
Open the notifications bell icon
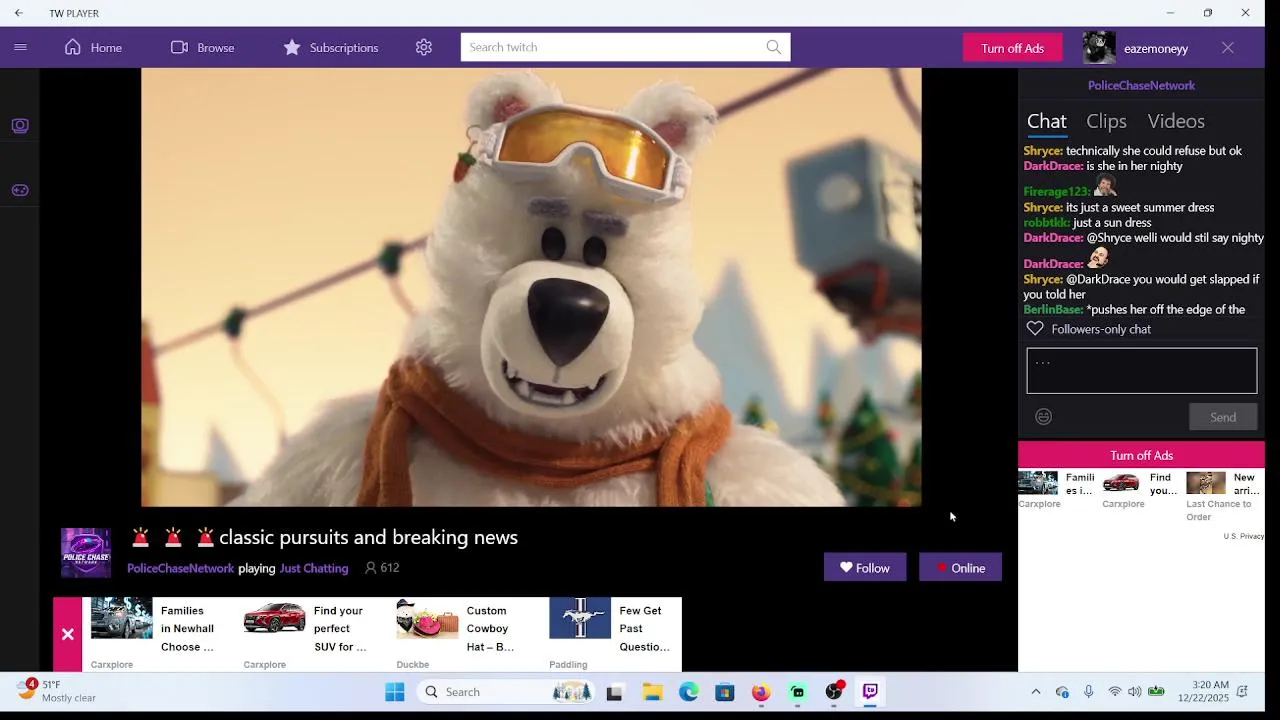tap(1243, 692)
